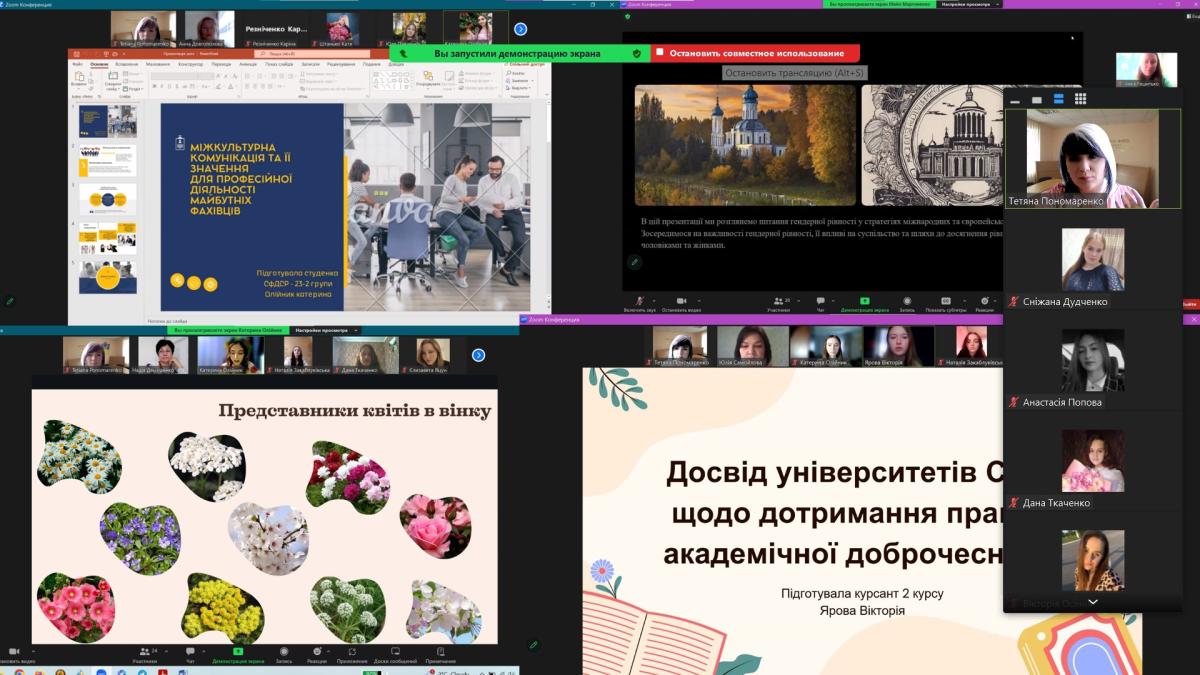
Task: Select the first slide thumbnail in PowerPoint panel
Action: pos(108,122)
